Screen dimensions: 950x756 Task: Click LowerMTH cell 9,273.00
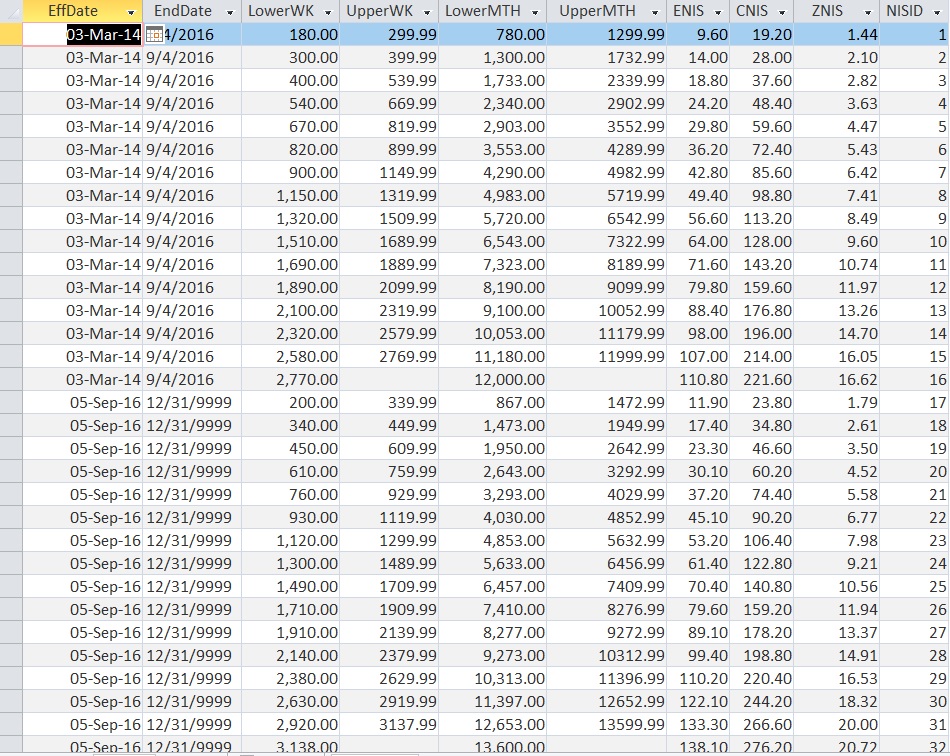tap(493, 656)
